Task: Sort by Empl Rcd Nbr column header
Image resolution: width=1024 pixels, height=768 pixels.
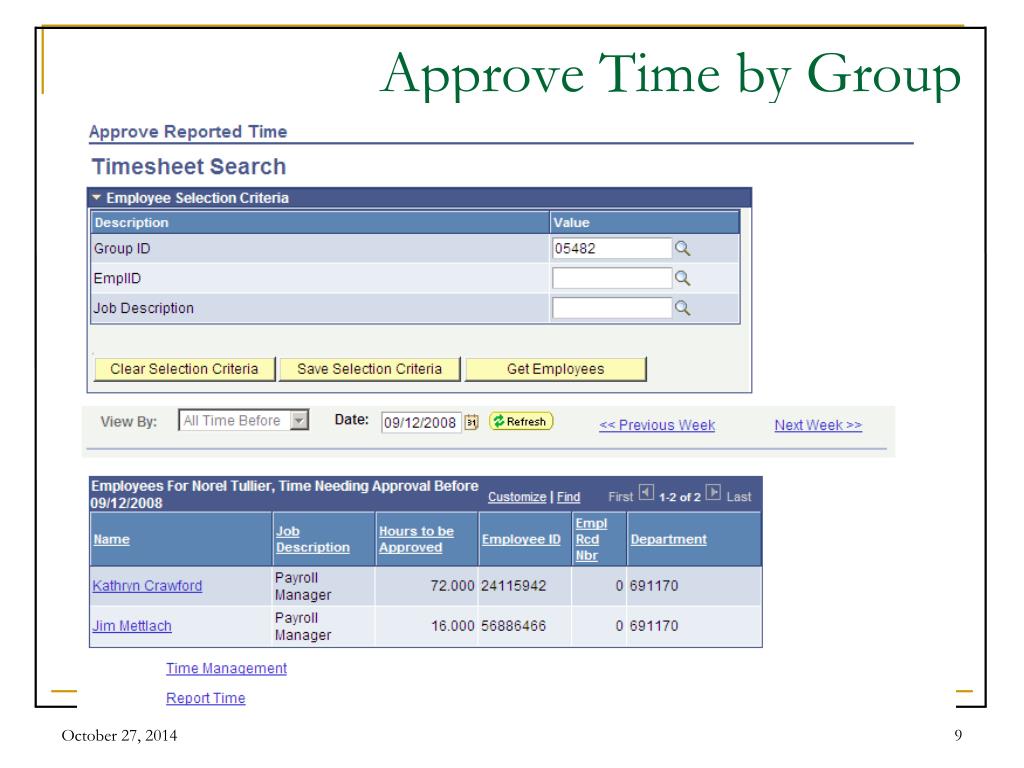Action: [591, 539]
